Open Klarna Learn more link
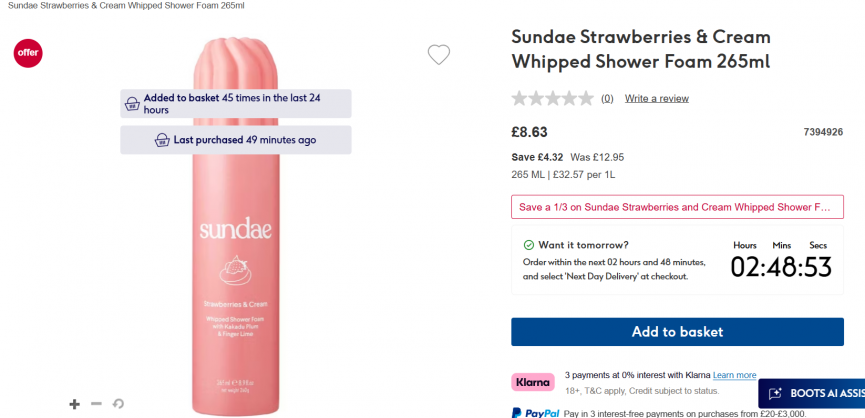 734,375
